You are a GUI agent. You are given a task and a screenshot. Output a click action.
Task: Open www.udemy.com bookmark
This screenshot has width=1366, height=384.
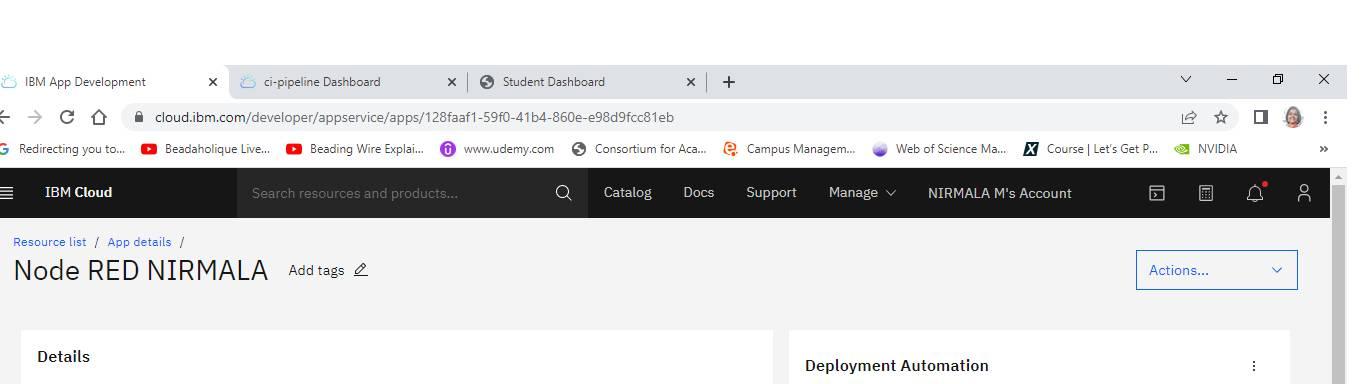point(497,149)
